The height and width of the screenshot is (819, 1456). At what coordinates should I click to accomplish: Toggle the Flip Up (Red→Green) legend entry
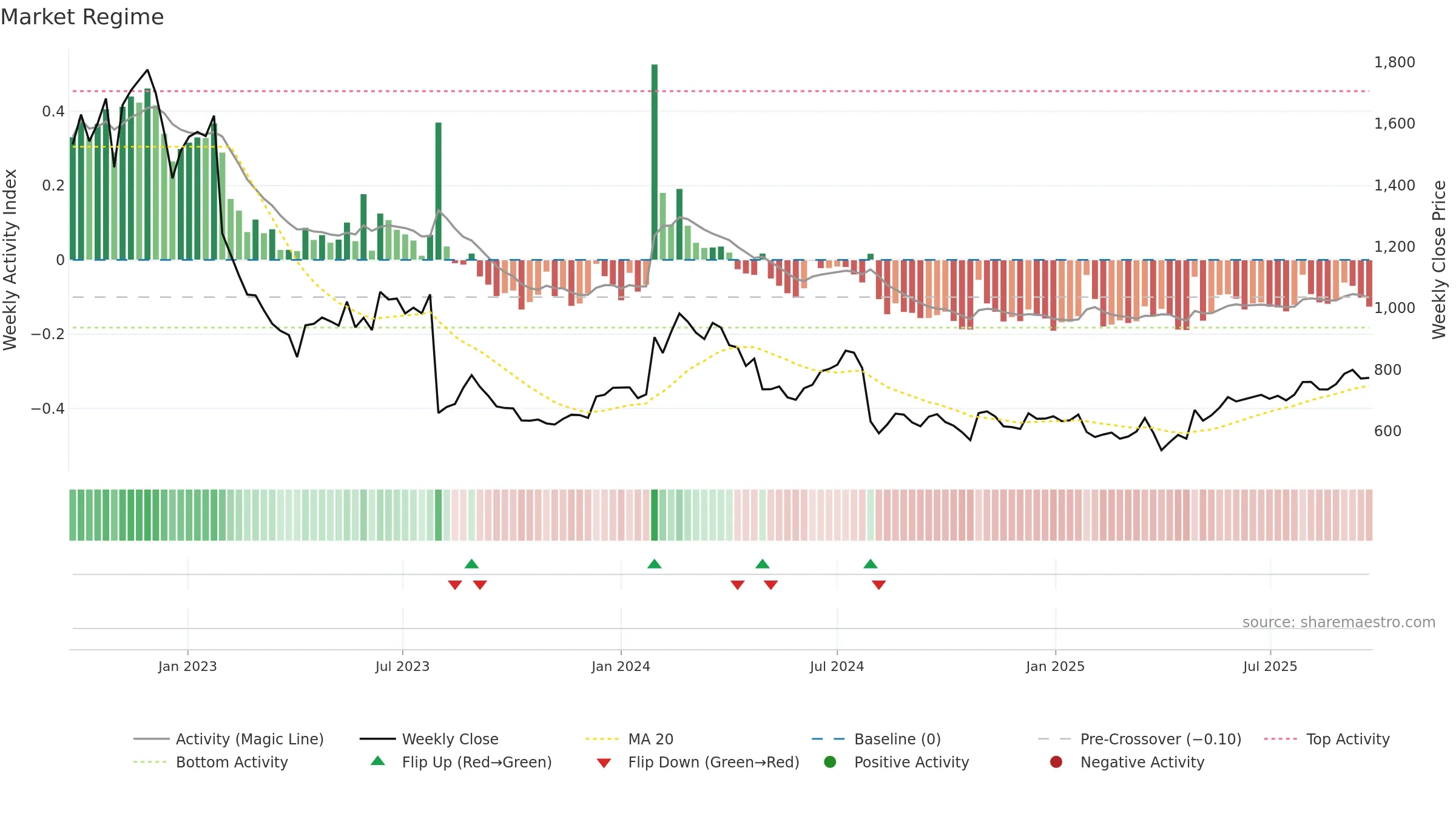pyautogui.click(x=461, y=762)
